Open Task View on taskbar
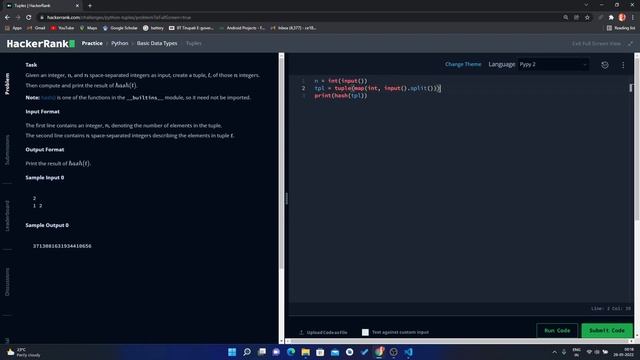 pyautogui.click(x=262, y=352)
